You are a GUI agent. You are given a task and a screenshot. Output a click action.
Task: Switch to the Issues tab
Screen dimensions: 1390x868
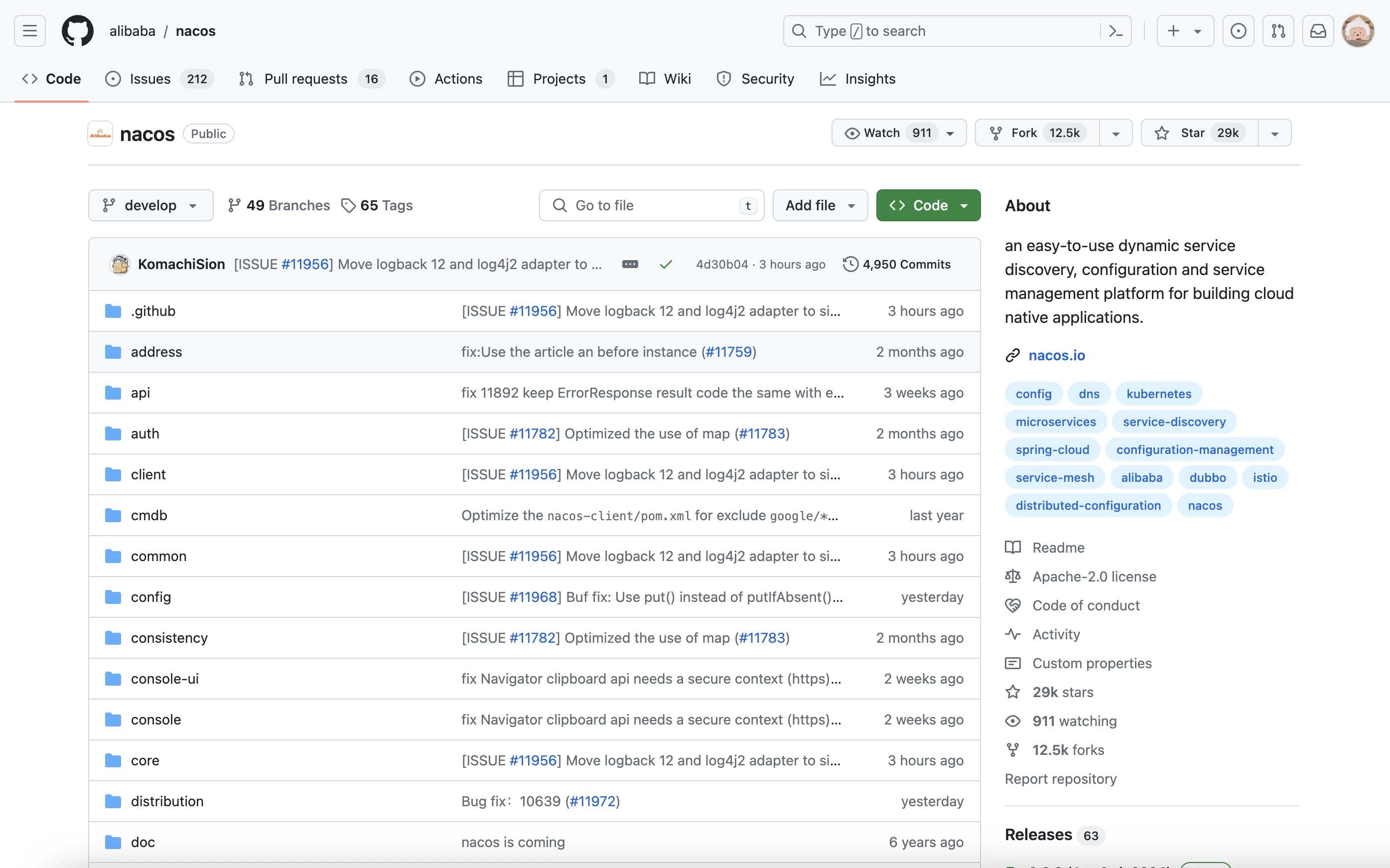[x=159, y=79]
